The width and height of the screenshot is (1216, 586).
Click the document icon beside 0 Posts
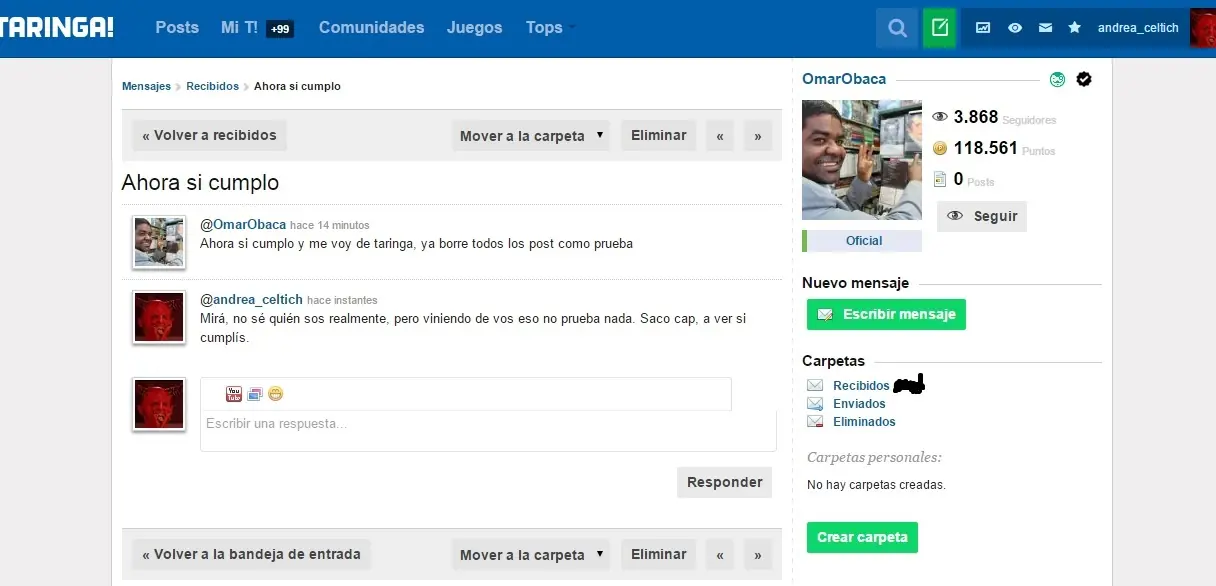[x=940, y=179]
